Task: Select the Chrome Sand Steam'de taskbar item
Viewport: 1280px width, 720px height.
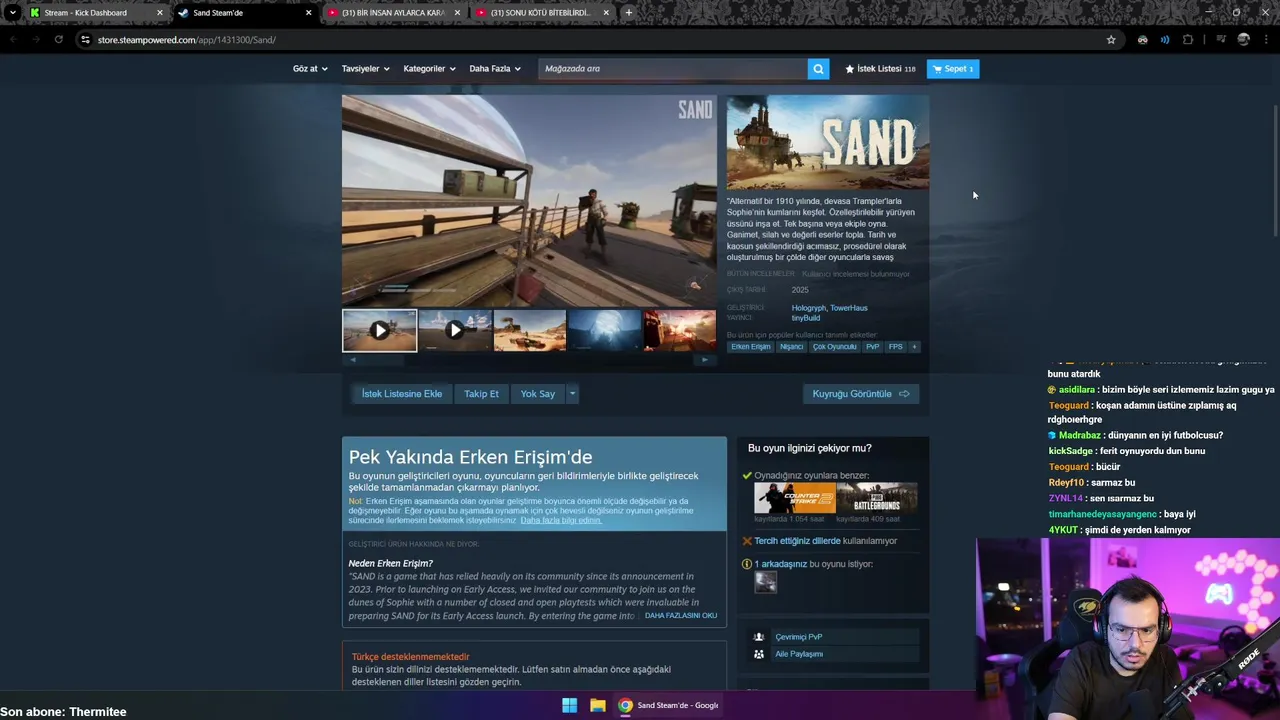Action: coord(668,705)
